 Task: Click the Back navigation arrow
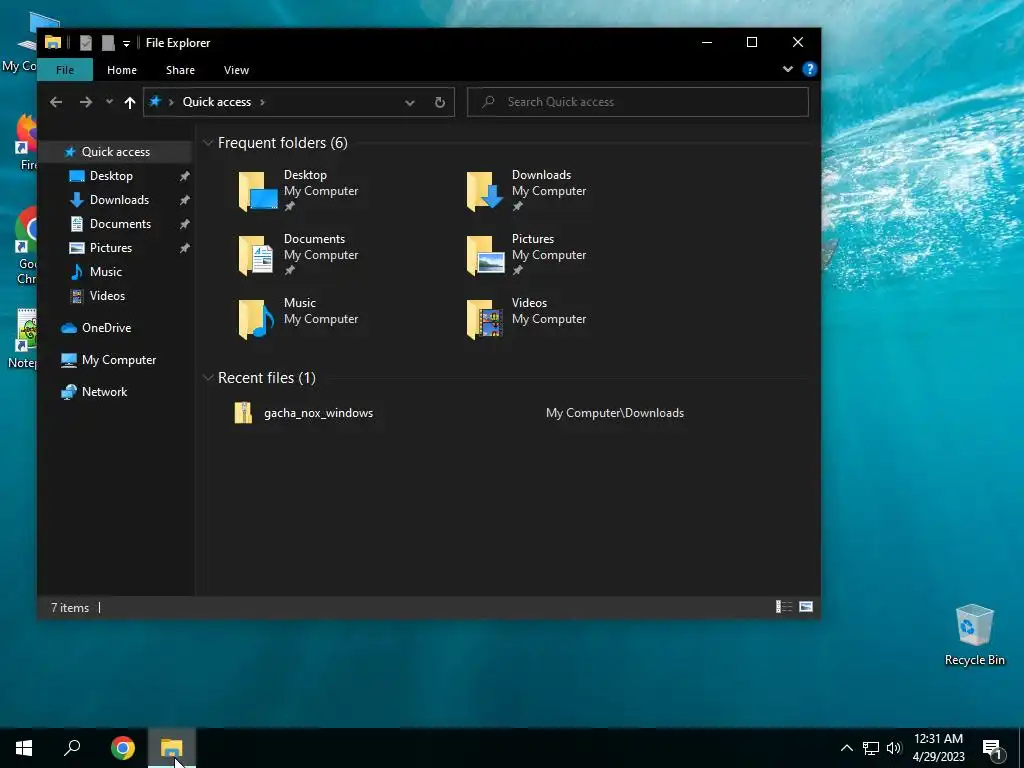coord(56,102)
